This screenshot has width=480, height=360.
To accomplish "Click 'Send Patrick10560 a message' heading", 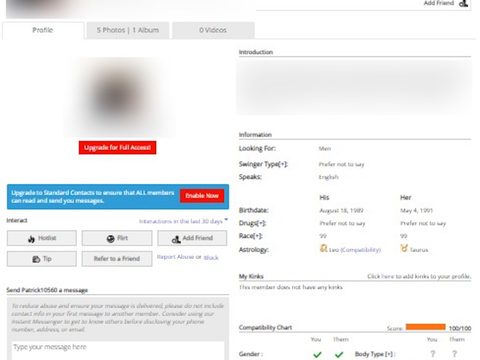I will point(47,290).
